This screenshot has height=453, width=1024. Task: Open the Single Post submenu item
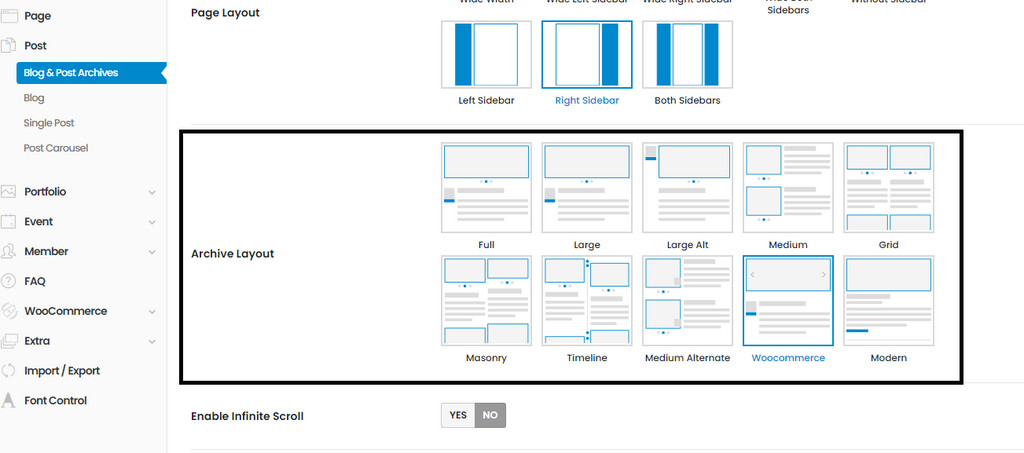pyautogui.click(x=49, y=123)
